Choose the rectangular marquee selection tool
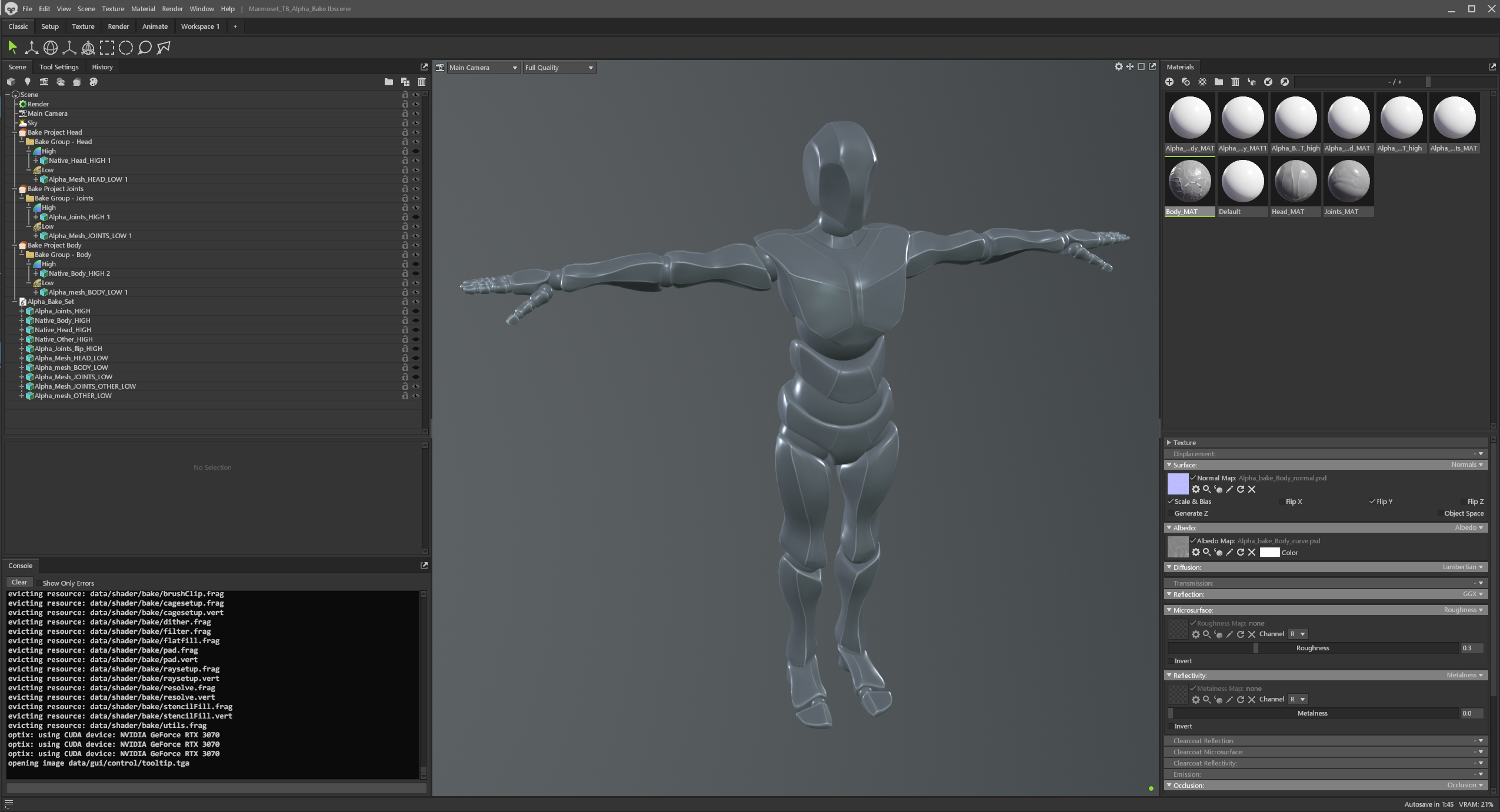The image size is (1500, 812). pos(107,48)
